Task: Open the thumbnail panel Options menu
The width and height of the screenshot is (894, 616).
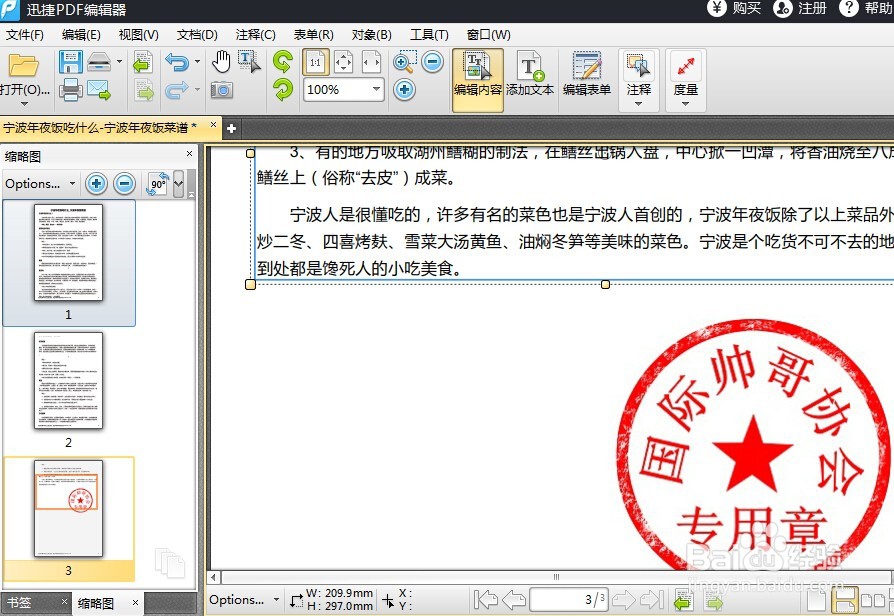Action: [38, 183]
